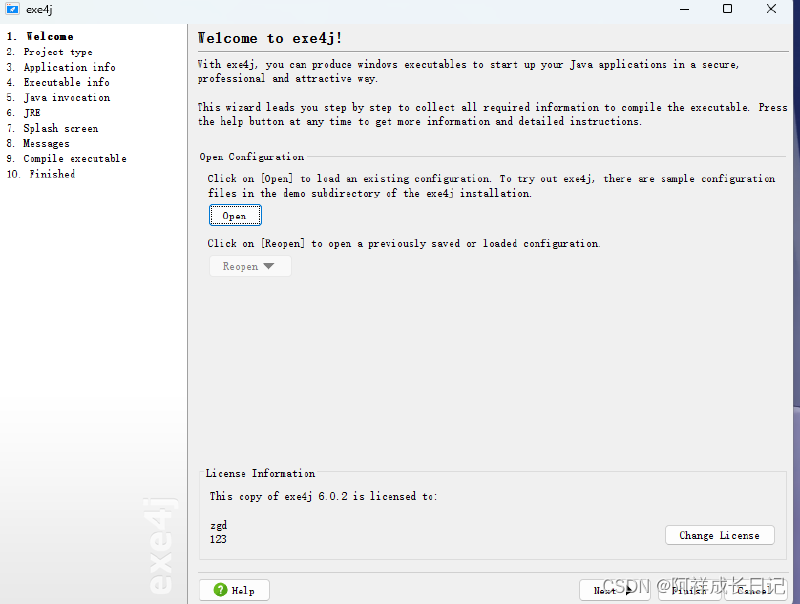
Task: Click the 'Open Configuration' section label
Action: [x=252, y=157]
